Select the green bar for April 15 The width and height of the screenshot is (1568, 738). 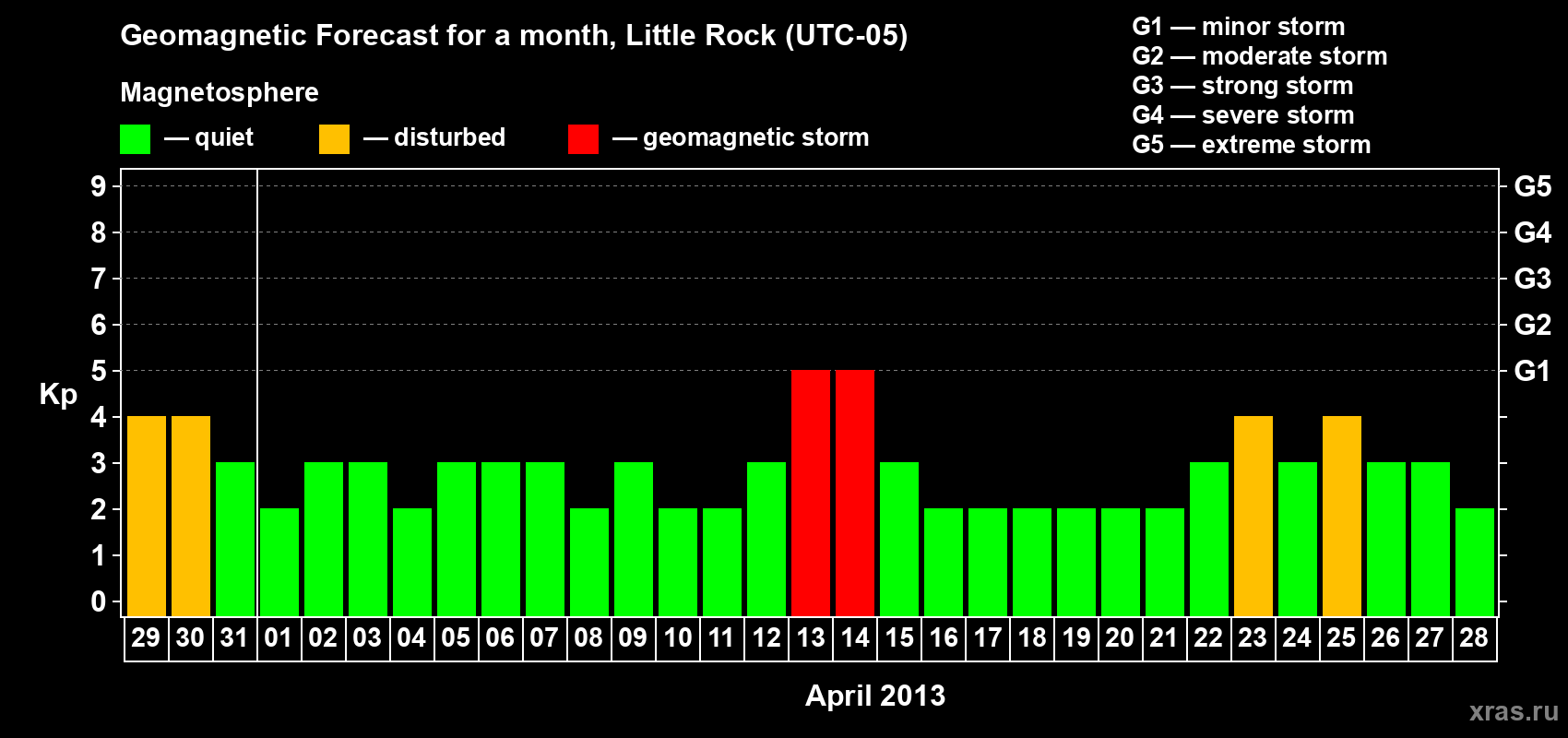pyautogui.click(x=899, y=539)
